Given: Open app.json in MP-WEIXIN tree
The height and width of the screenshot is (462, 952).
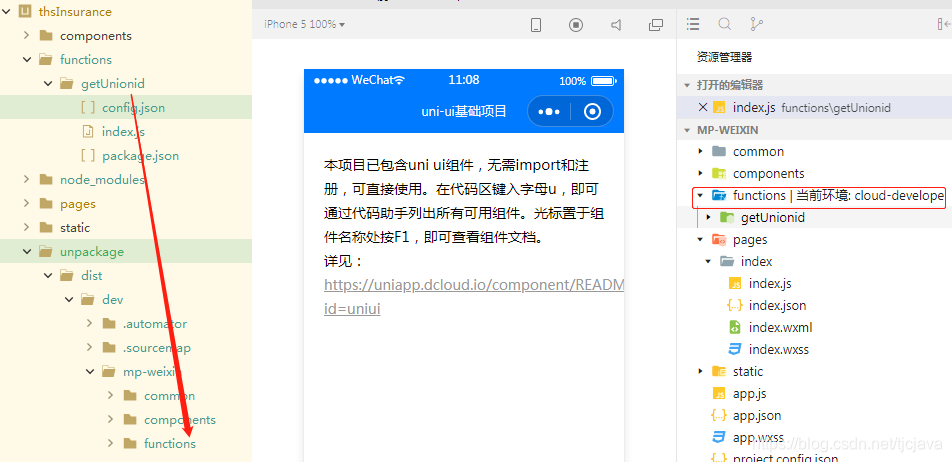Looking at the screenshot, I should pos(756,416).
